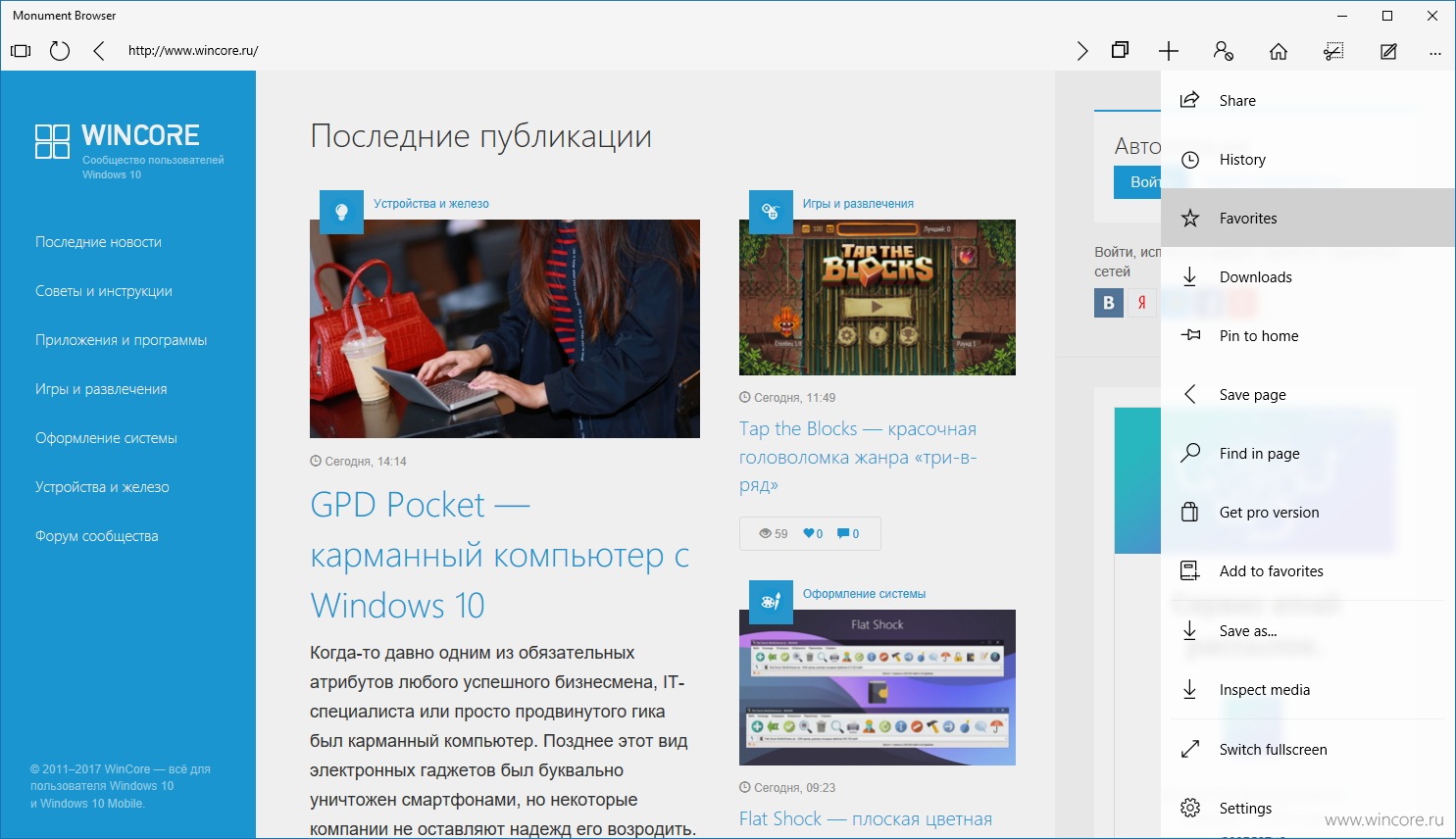The width and height of the screenshot is (1456, 839).
Task: Click the user profile icon in toolbar
Action: click(1224, 51)
